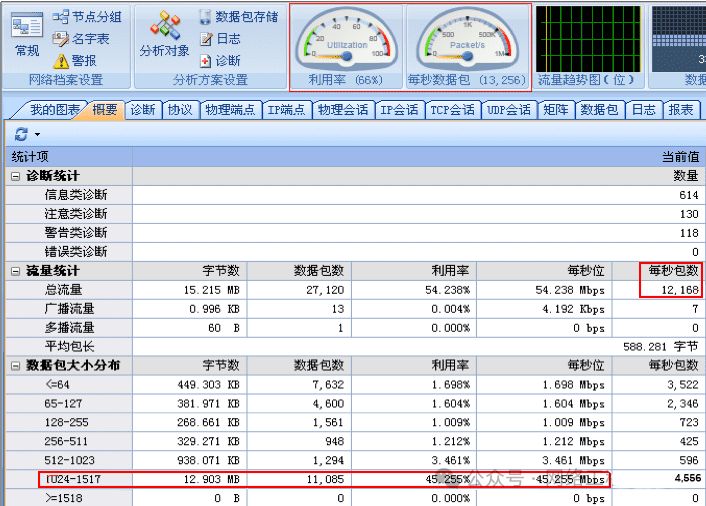Select the >=1518 packet size row
This screenshot has height=506, width=706.
coord(353,498)
